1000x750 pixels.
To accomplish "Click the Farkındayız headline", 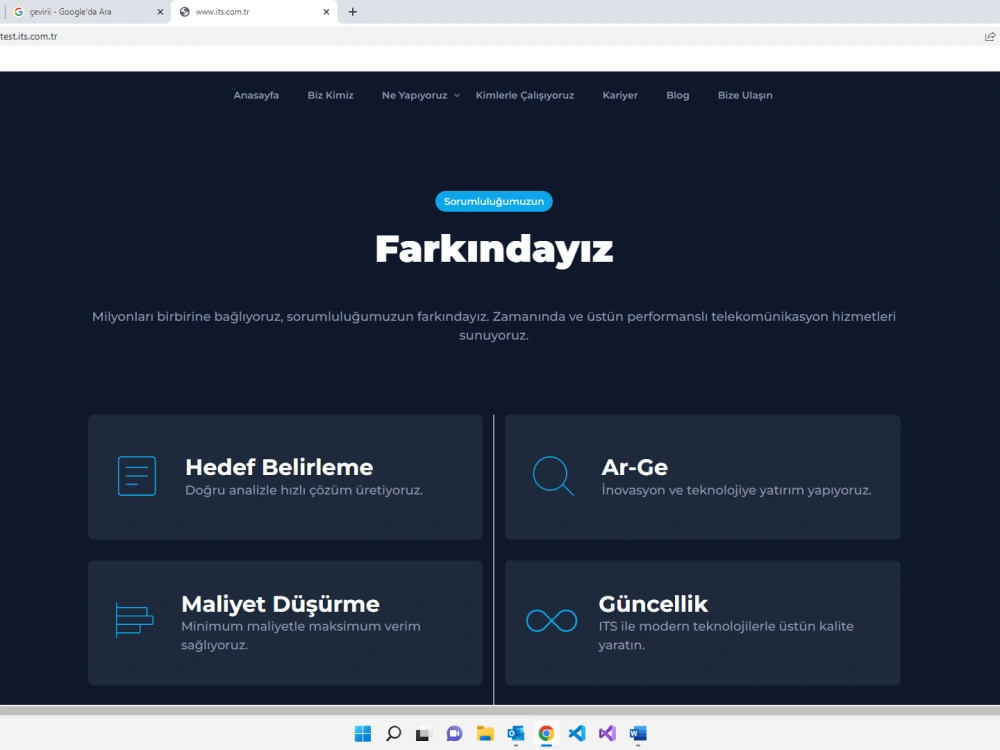I will 494,249.
